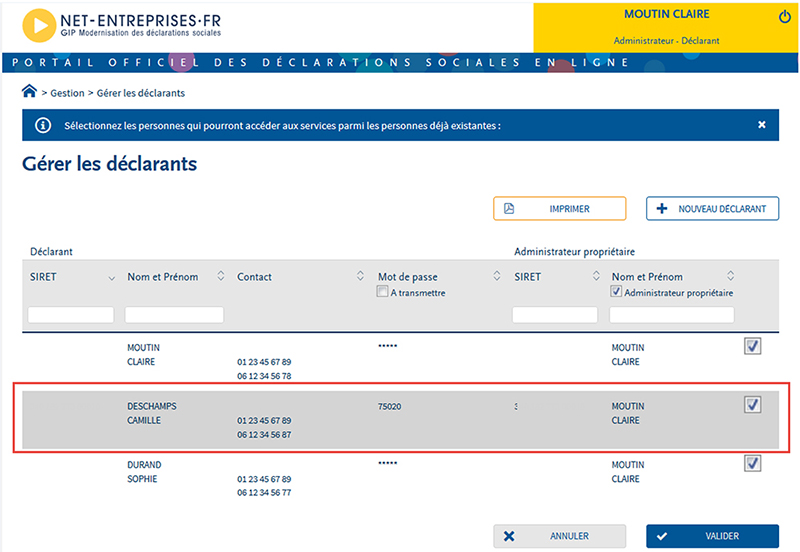Open Gestion breadcrumb link
The width and height of the screenshot is (800, 552).
click(x=67, y=93)
